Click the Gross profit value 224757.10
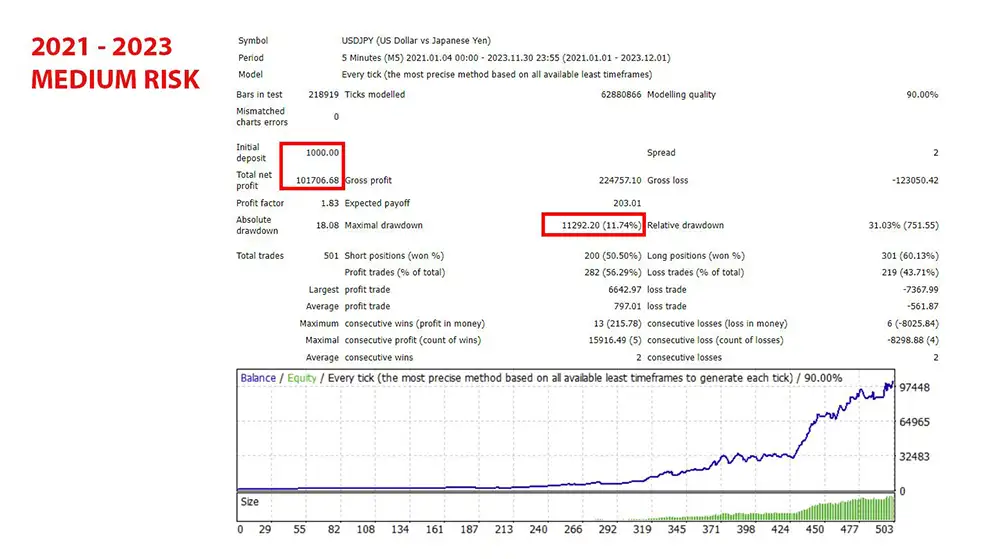This screenshot has width=1000, height=559. (614, 181)
